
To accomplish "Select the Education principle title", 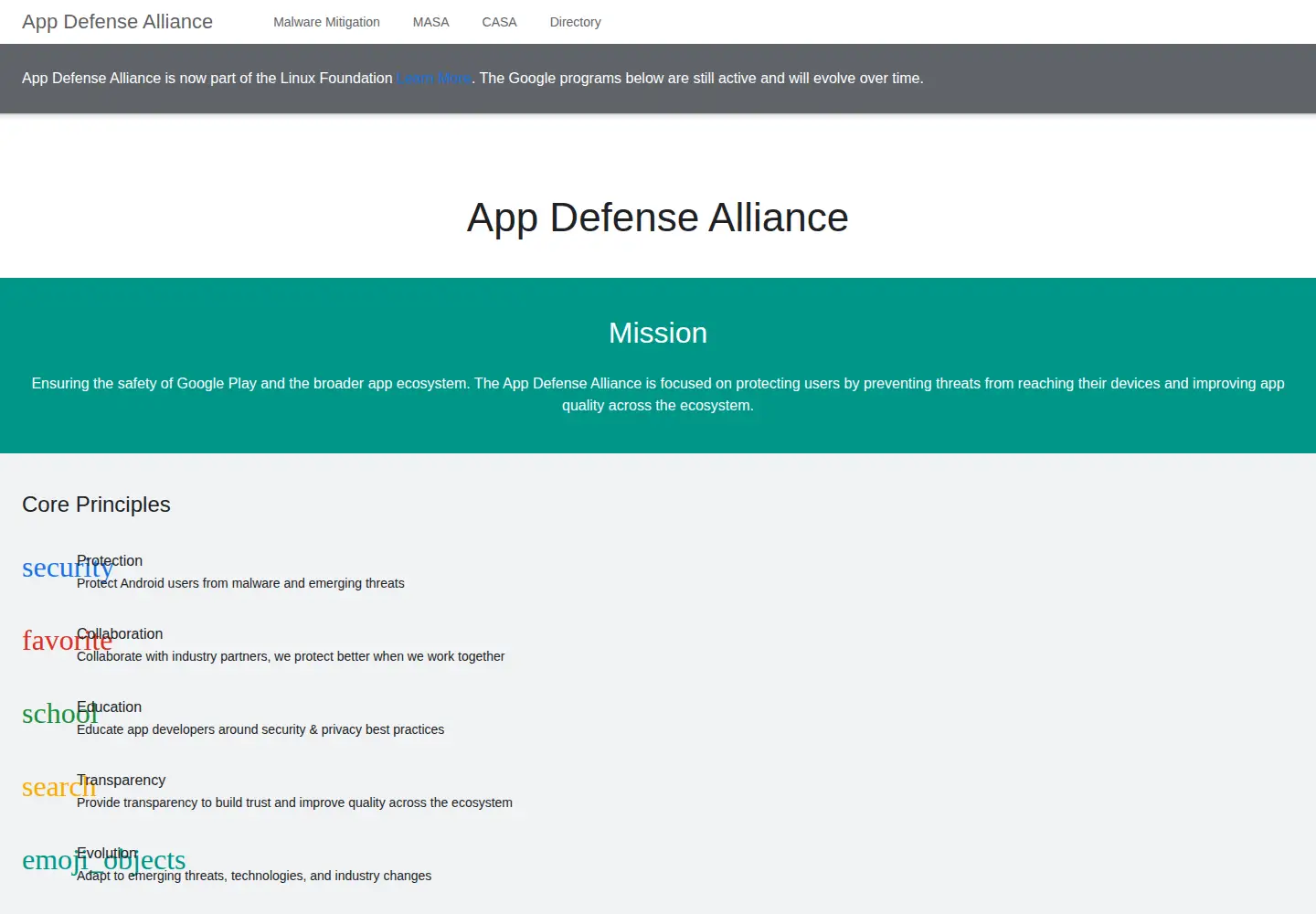I will coord(109,707).
